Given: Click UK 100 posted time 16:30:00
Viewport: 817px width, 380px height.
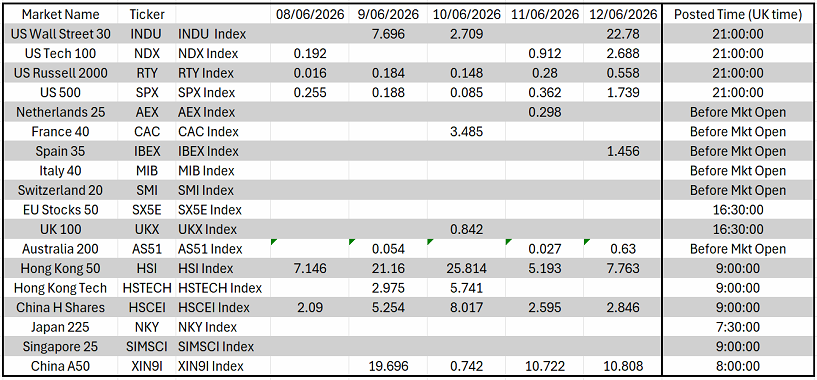Looking at the screenshot, I should click(738, 230).
